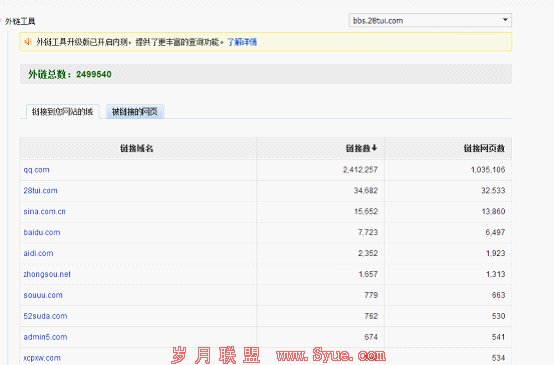Viewport: 554px width, 365px height.
Task: Click the 外链工具 heading
Action: point(20,21)
